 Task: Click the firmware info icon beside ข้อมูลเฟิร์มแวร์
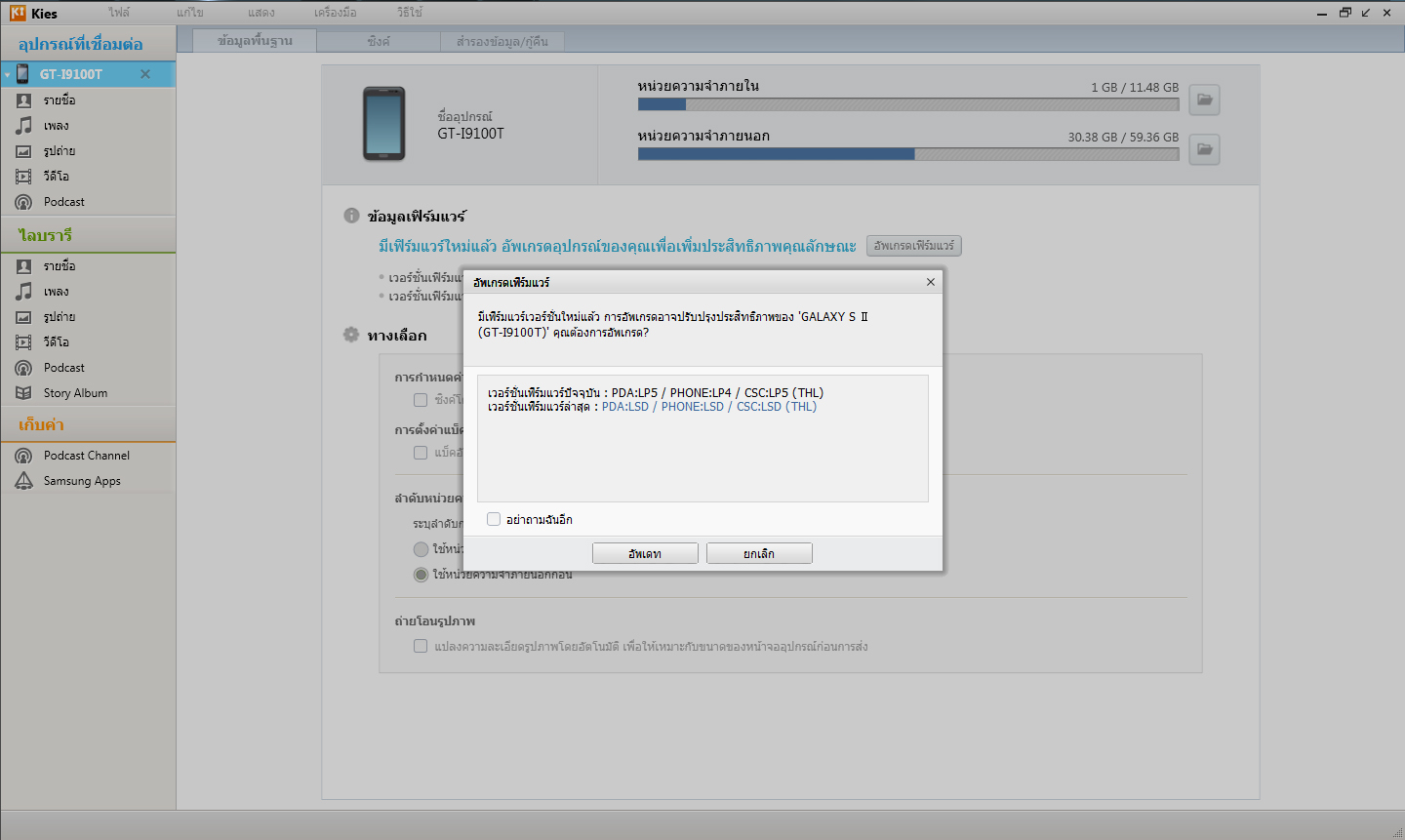351,216
